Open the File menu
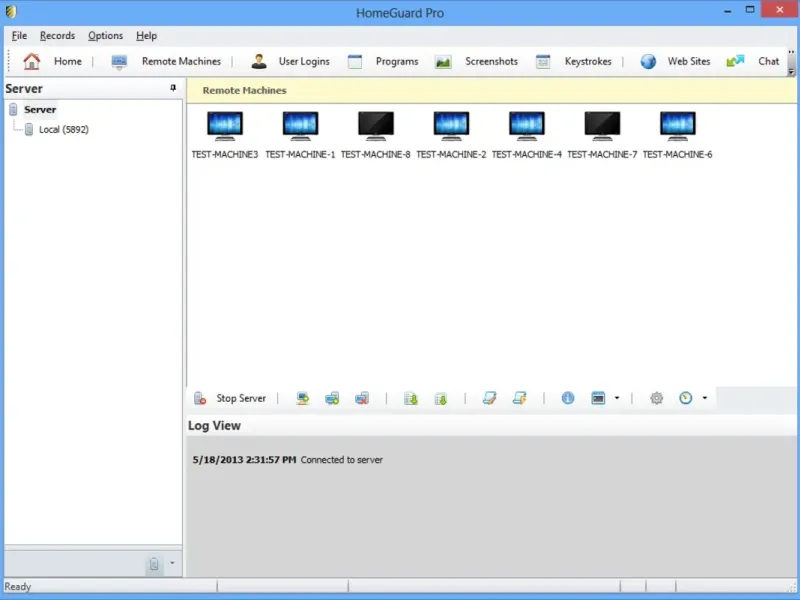 pos(19,36)
